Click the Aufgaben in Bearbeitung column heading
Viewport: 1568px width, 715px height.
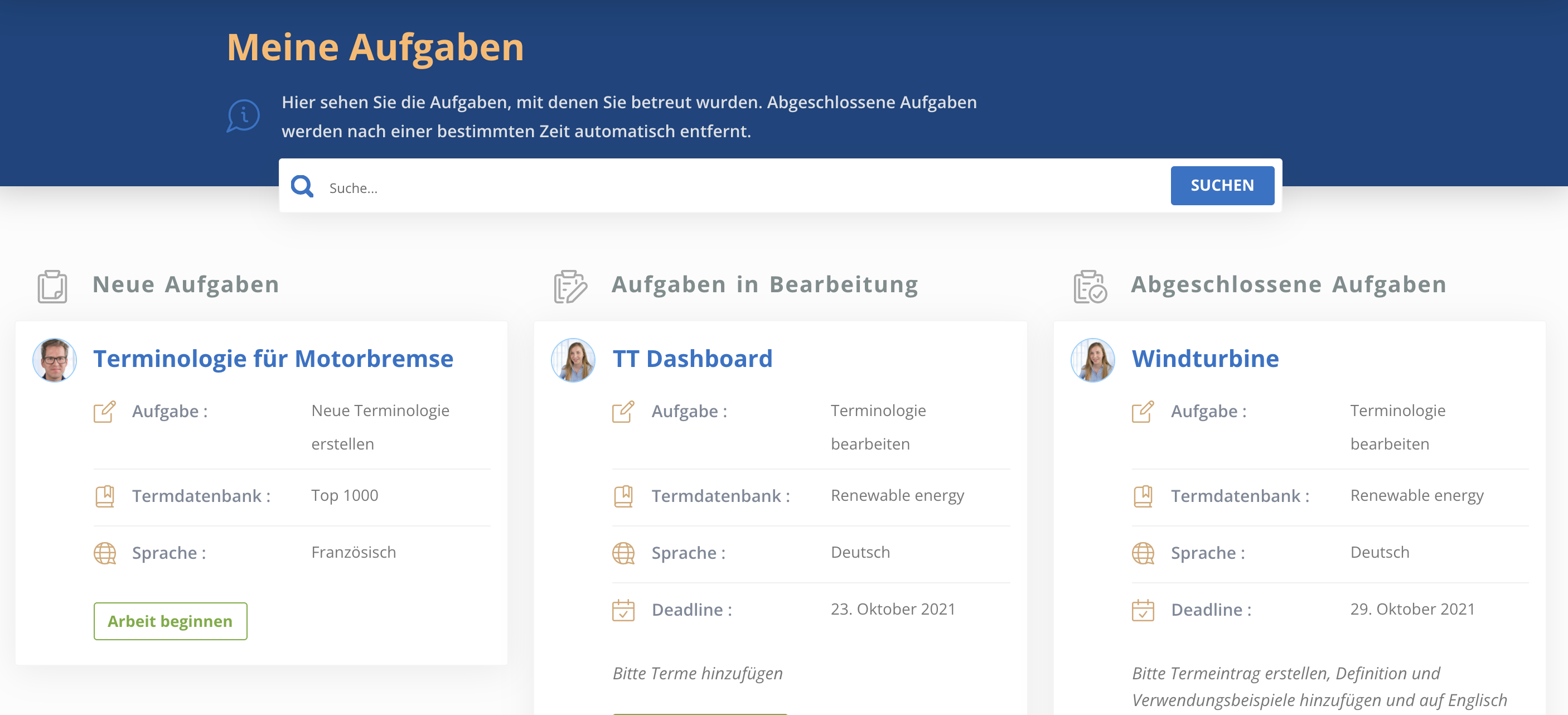tap(765, 284)
